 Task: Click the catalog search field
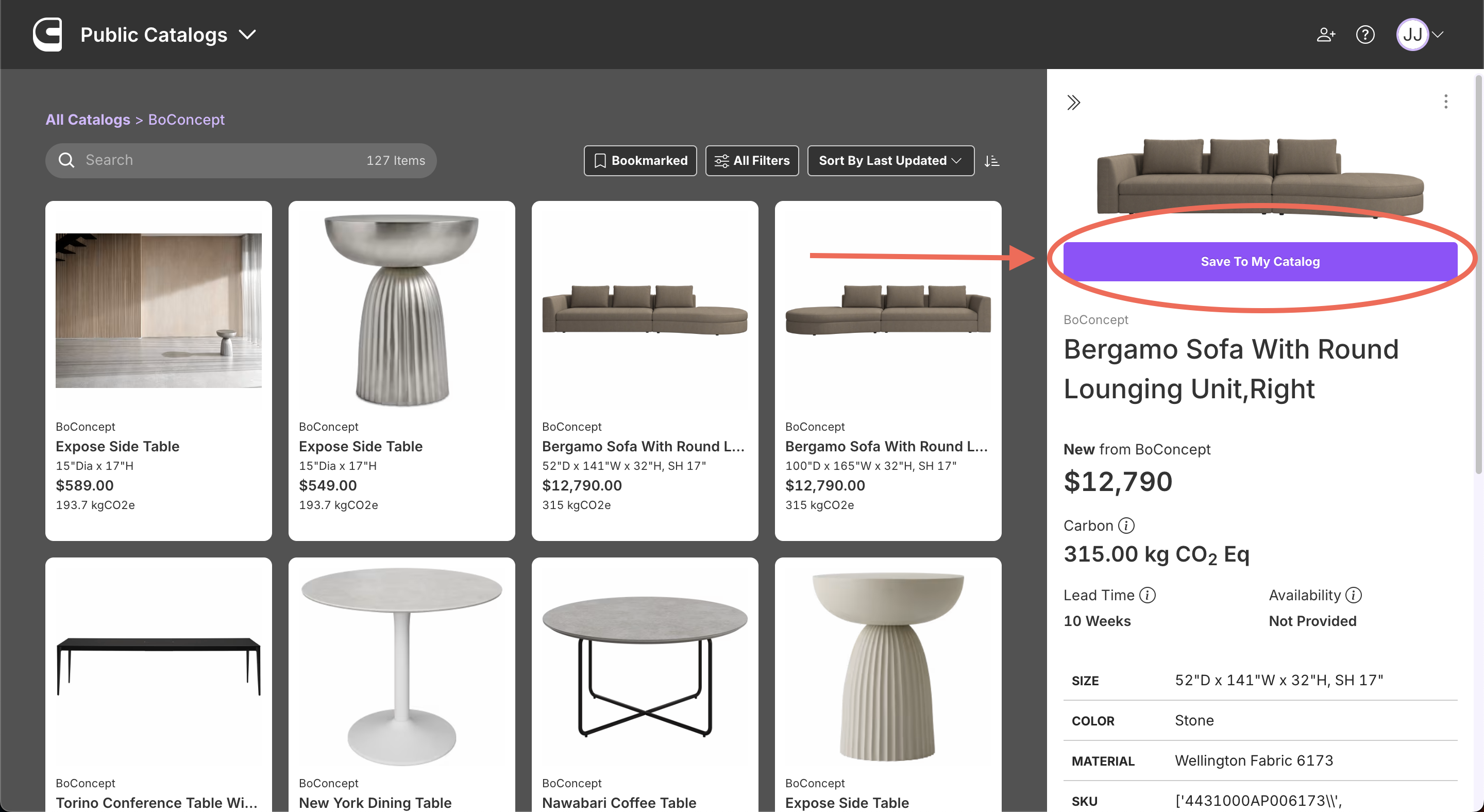pos(219,160)
